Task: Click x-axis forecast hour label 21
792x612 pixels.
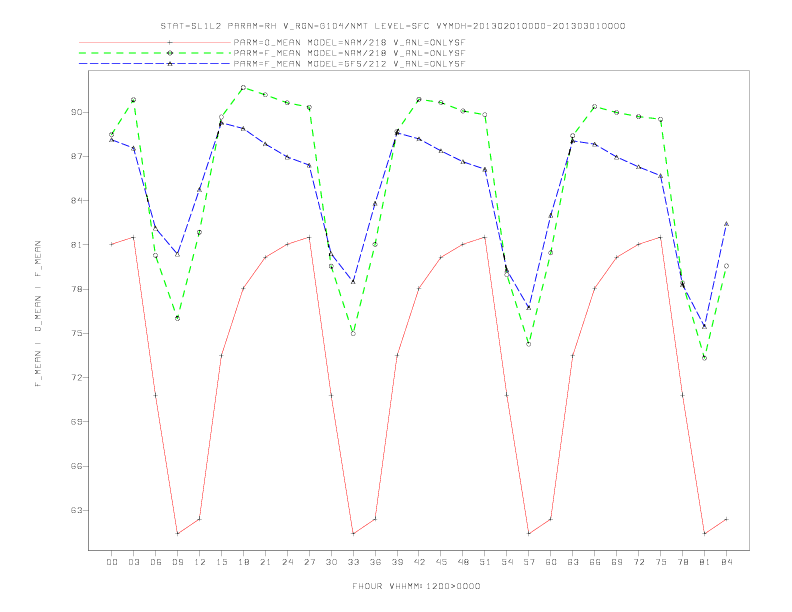Action: pyautogui.click(x=265, y=562)
